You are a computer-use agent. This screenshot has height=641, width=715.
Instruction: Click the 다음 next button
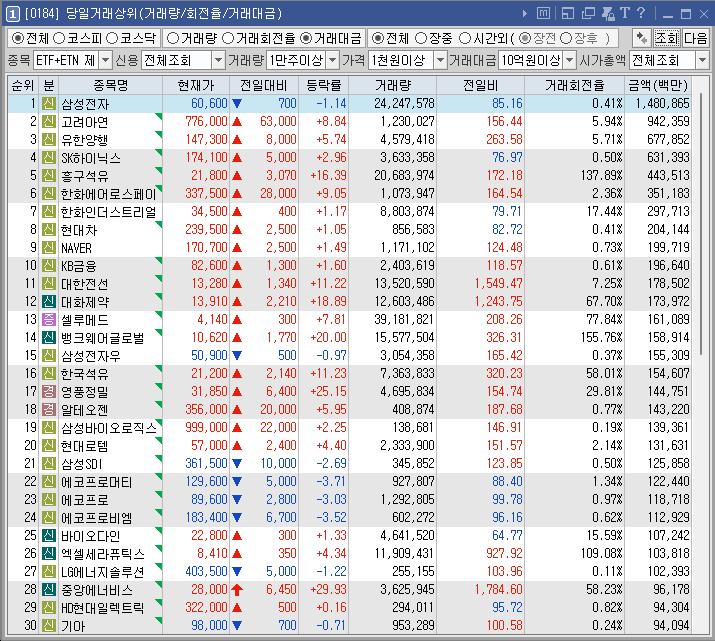click(695, 38)
